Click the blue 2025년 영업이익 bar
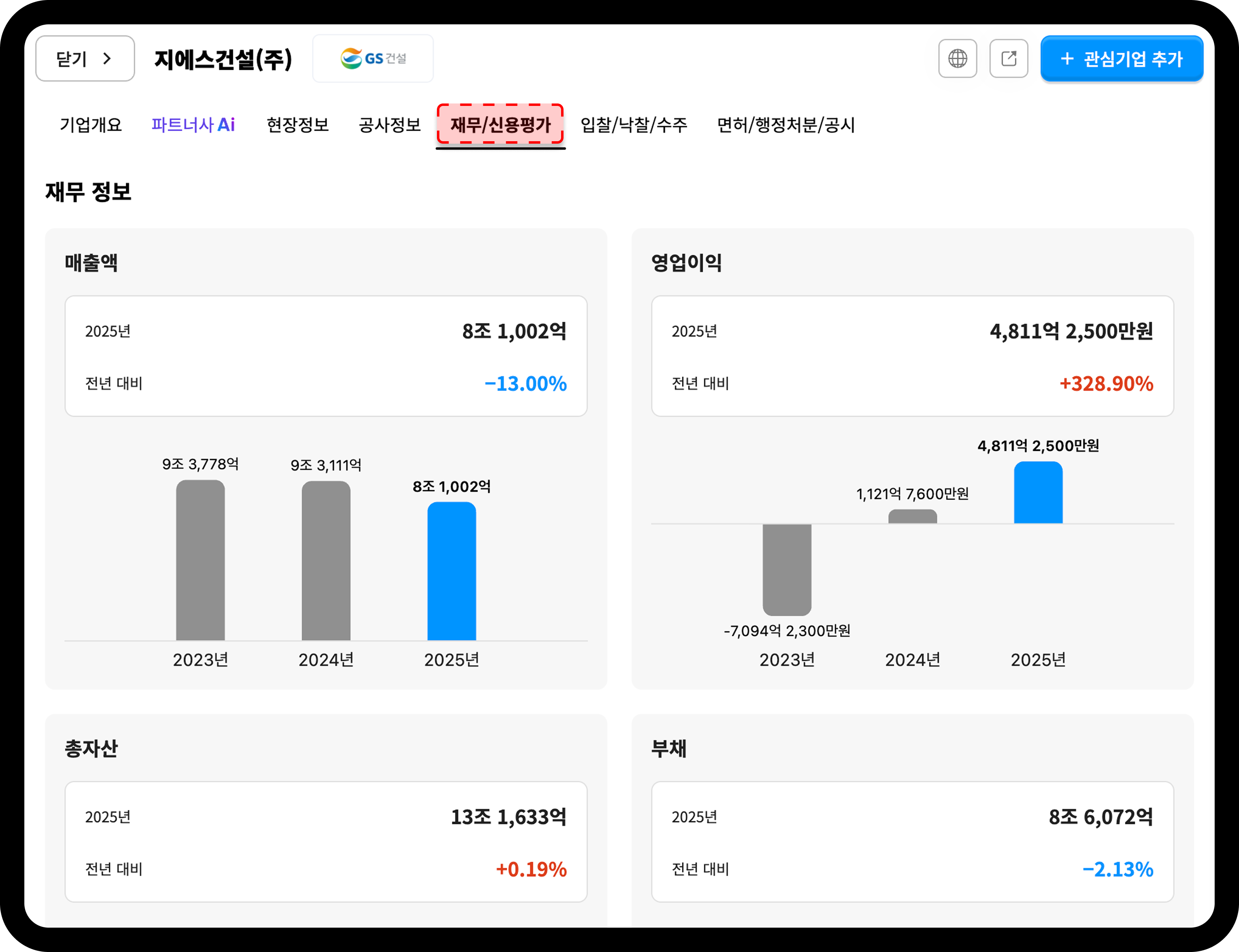1239x952 pixels. (x=1038, y=492)
